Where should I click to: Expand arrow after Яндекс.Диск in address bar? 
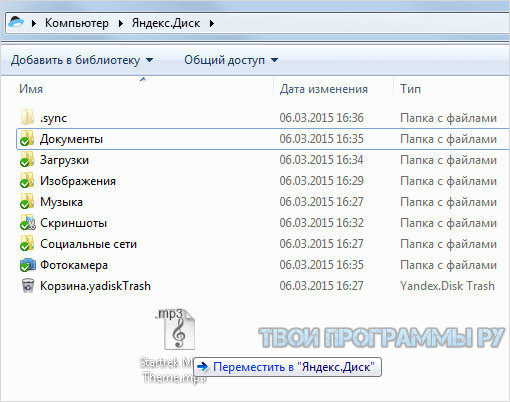pyautogui.click(x=212, y=23)
